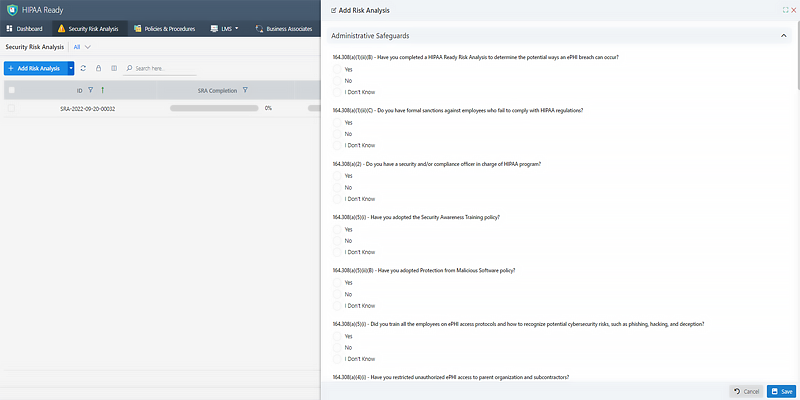Select No for training employees on ePHI access protocols
The width and height of the screenshot is (800, 400).
337,347
